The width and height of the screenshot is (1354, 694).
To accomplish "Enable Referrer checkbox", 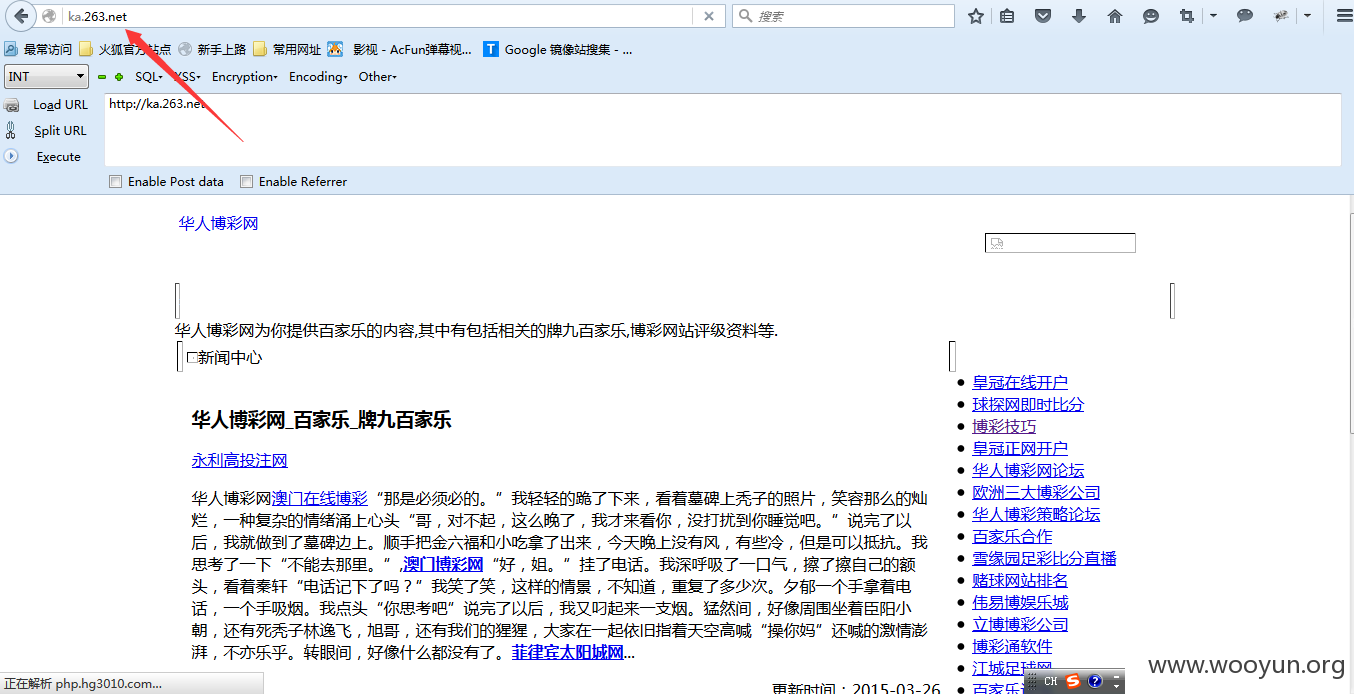I will click(246, 182).
